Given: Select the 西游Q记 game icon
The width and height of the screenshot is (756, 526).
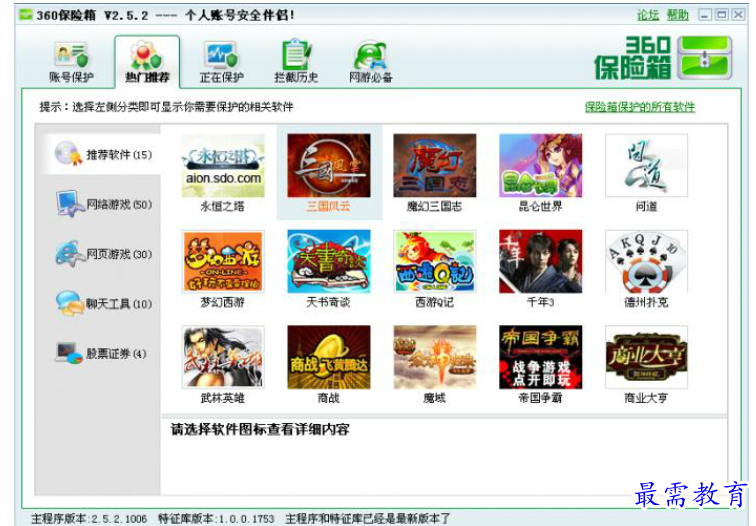Looking at the screenshot, I should click(434, 261).
